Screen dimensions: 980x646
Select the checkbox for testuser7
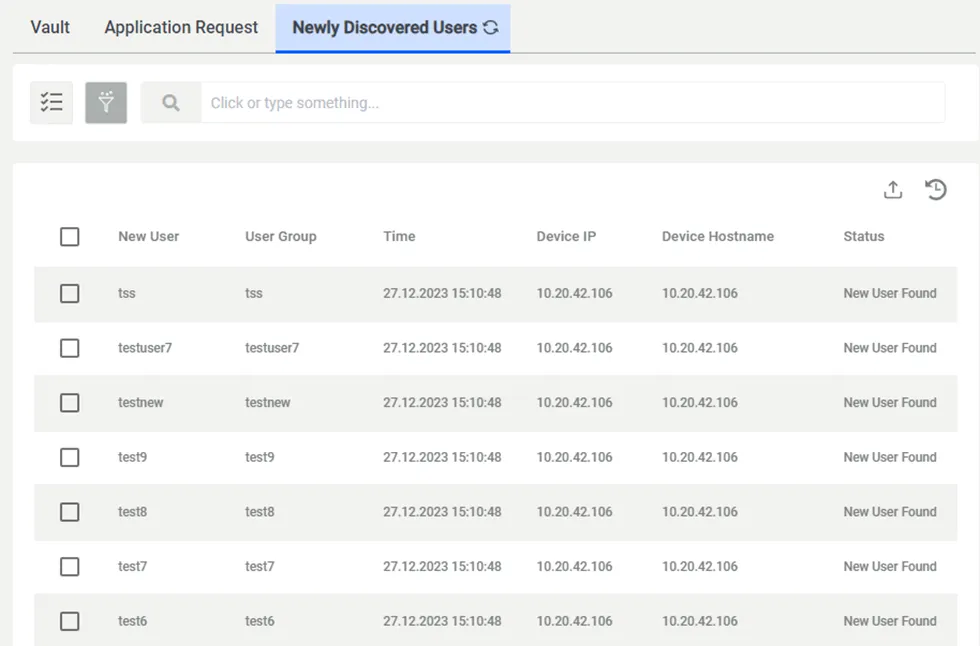69,348
